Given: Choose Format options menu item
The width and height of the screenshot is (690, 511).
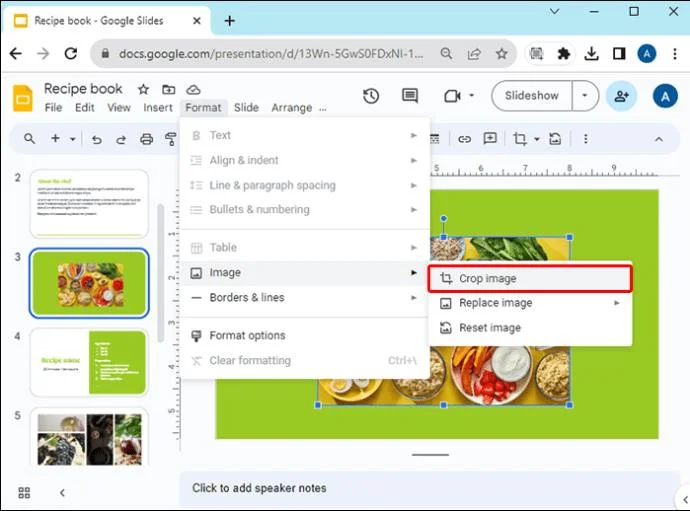Looking at the screenshot, I should click(305, 335).
